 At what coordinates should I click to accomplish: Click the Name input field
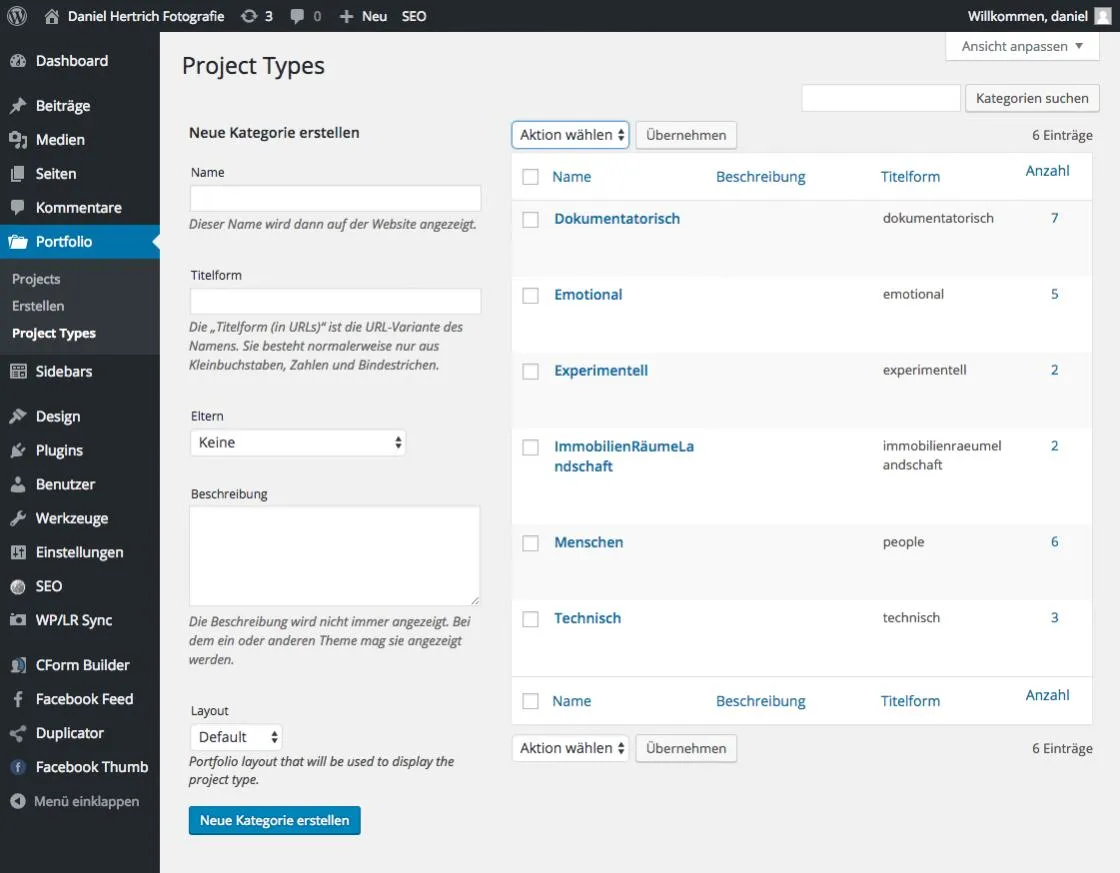point(335,198)
